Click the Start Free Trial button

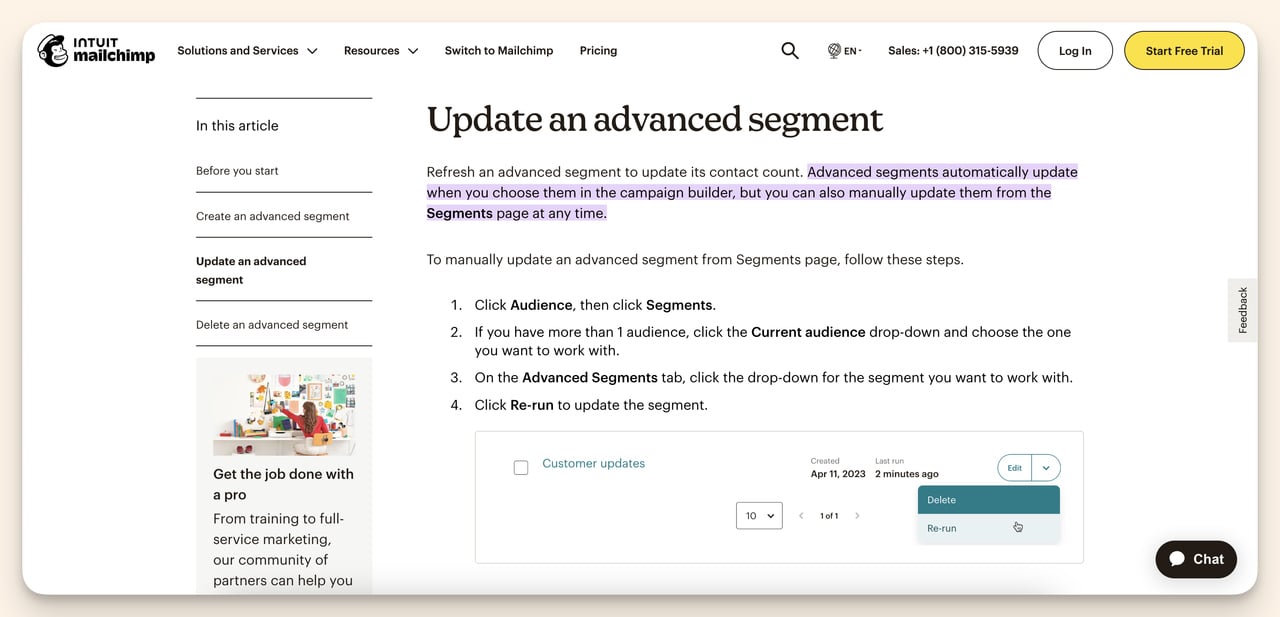(x=1184, y=51)
